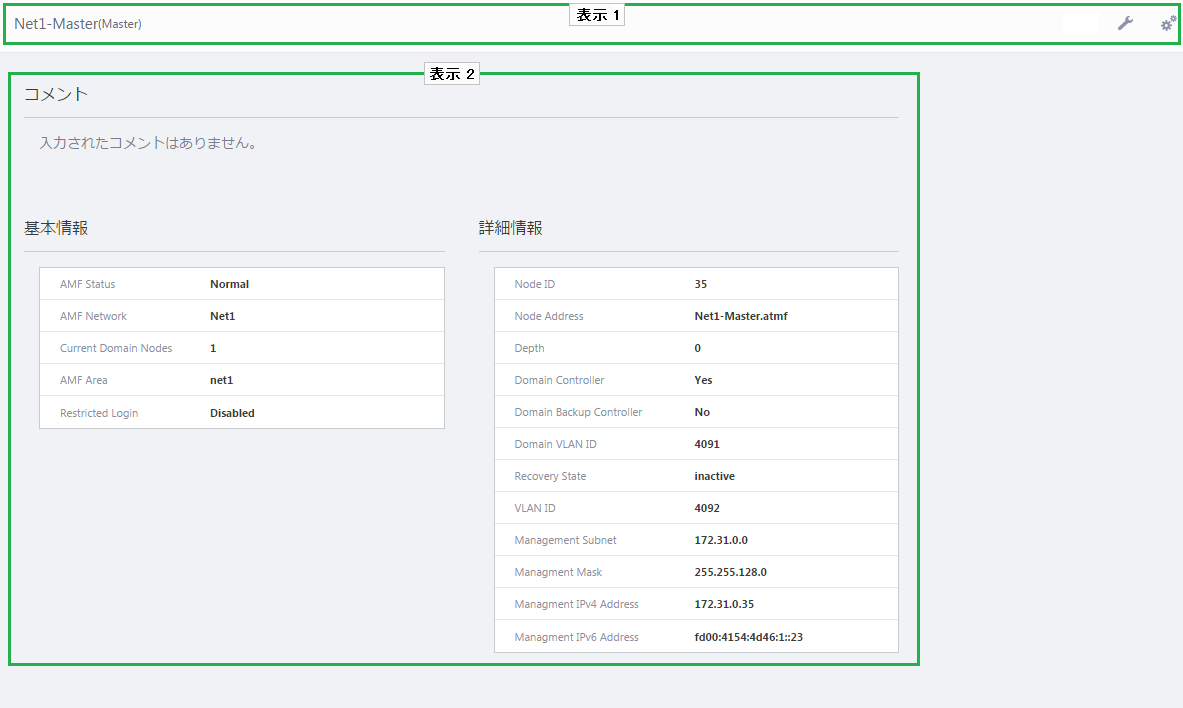Viewport: 1183px width, 708px height.
Task: Select the Managment IPv4 Address value 172.31.0.35
Action: (x=724, y=604)
